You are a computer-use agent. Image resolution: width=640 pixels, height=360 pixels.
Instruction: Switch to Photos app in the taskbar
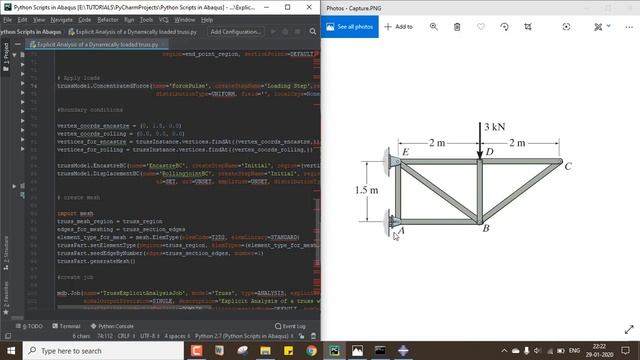(x=357, y=351)
